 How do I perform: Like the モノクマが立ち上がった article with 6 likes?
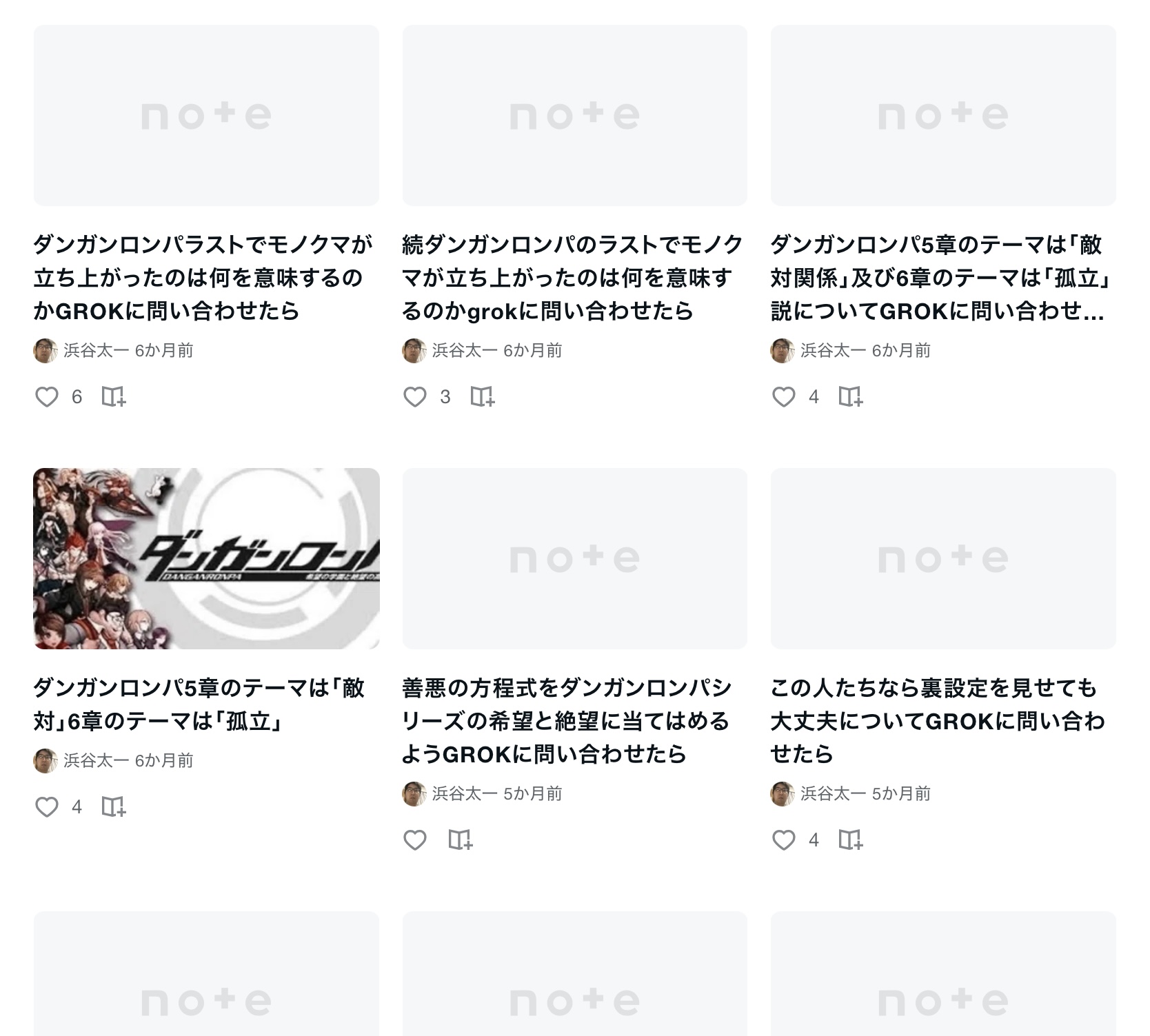[46, 396]
